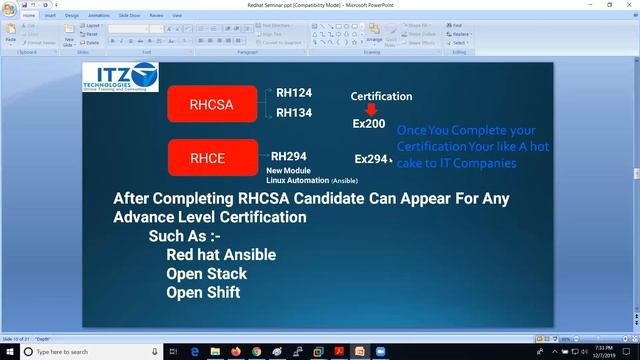This screenshot has width=640, height=360.
Task: Delete the current slide
Action: (x=90, y=42)
